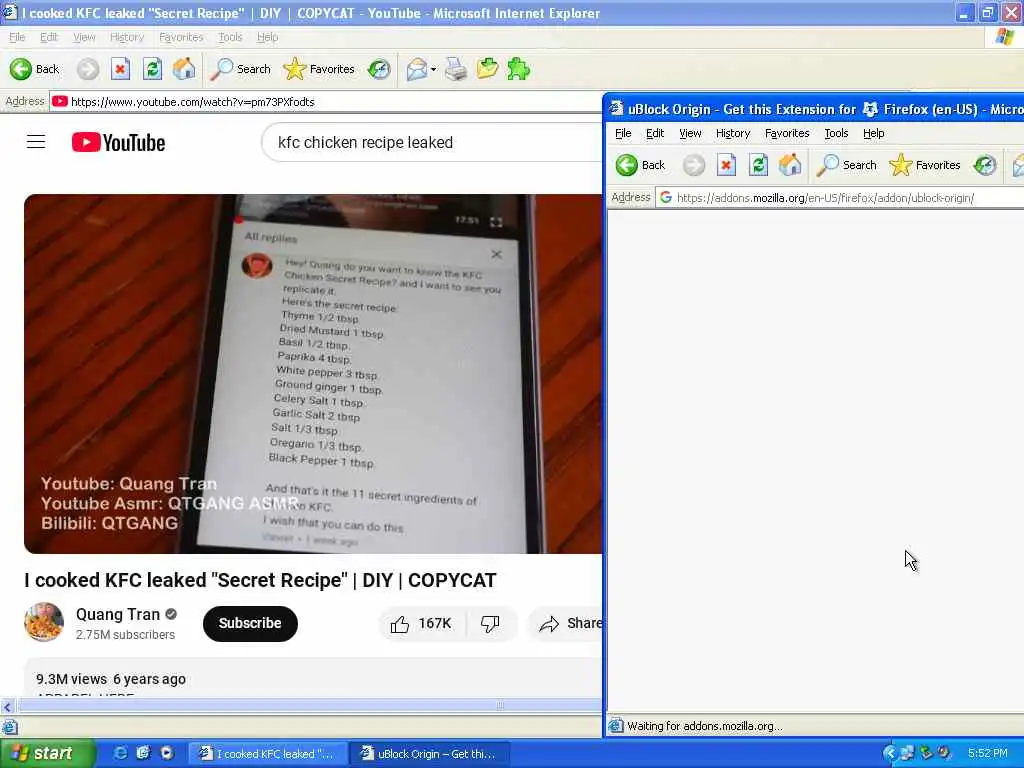The width and height of the screenshot is (1024, 768).
Task: Open Quang Tran channel name link
Action: tap(118, 615)
